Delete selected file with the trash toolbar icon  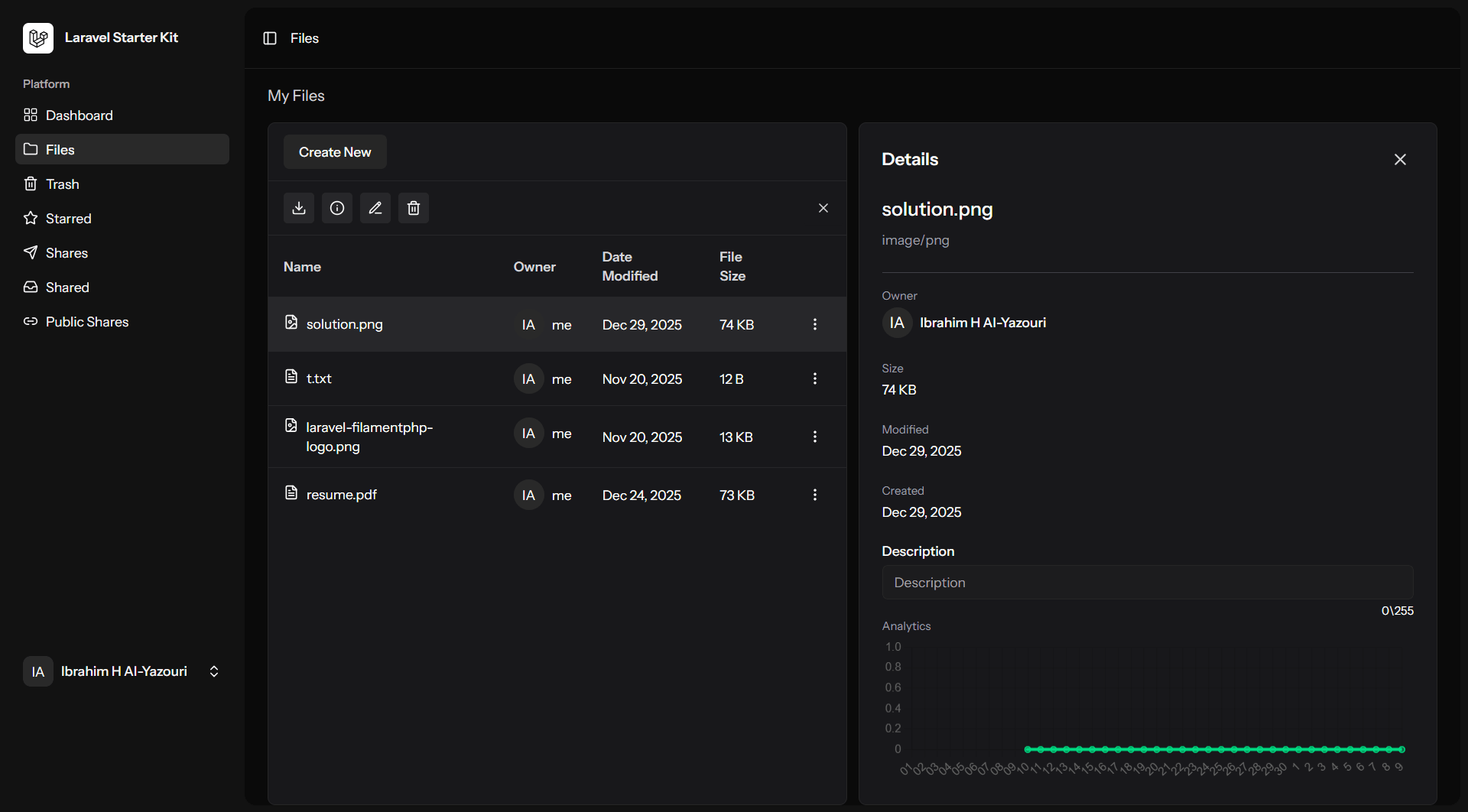point(414,208)
